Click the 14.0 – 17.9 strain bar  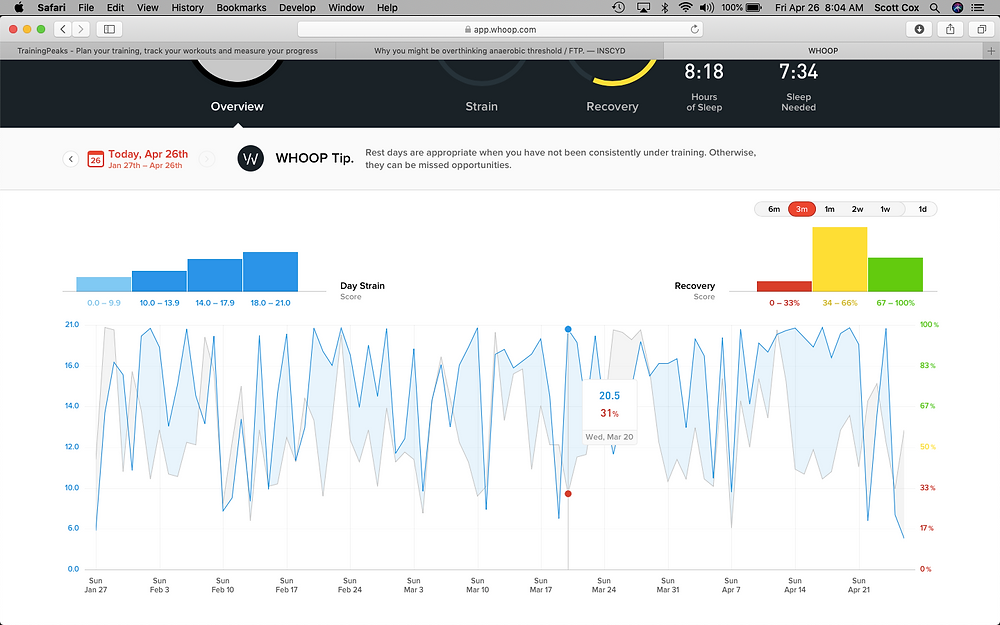tap(215, 276)
